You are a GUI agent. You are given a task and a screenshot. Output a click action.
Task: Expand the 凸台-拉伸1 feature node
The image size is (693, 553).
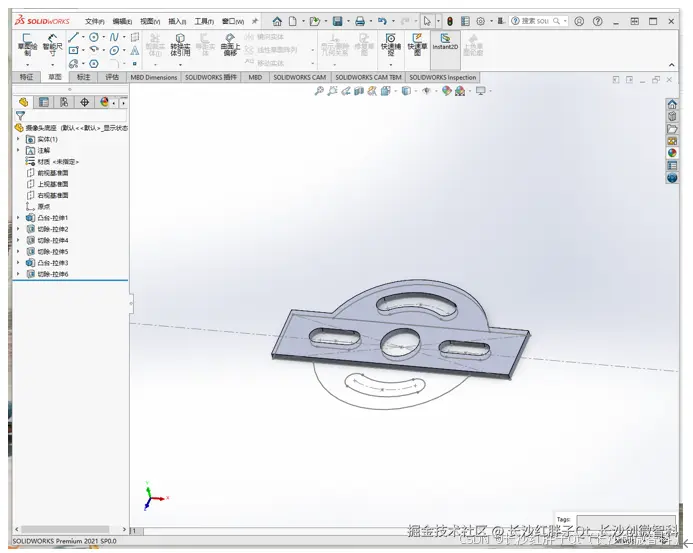point(18,218)
